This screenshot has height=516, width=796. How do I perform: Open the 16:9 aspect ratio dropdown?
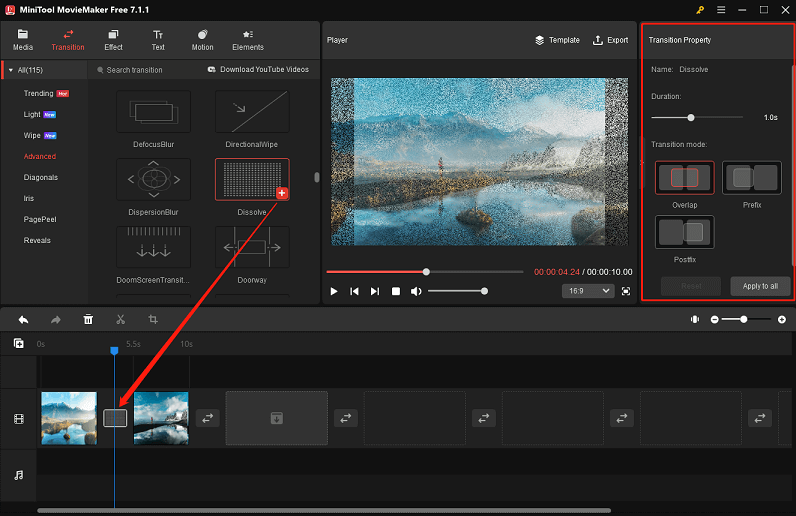(x=588, y=291)
